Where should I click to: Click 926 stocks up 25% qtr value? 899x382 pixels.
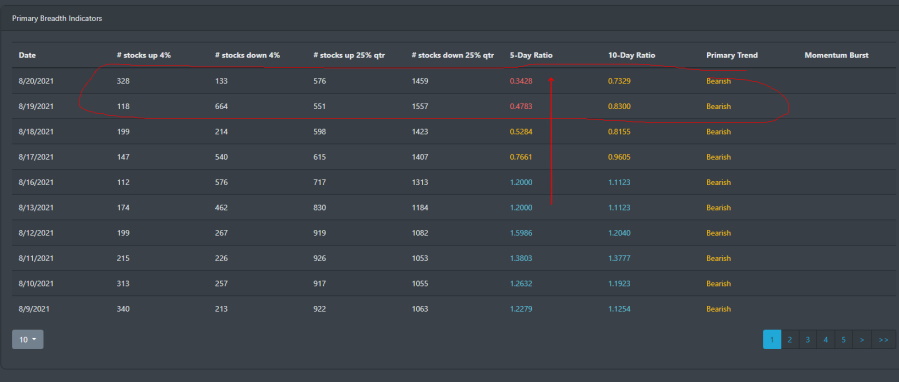(319, 258)
